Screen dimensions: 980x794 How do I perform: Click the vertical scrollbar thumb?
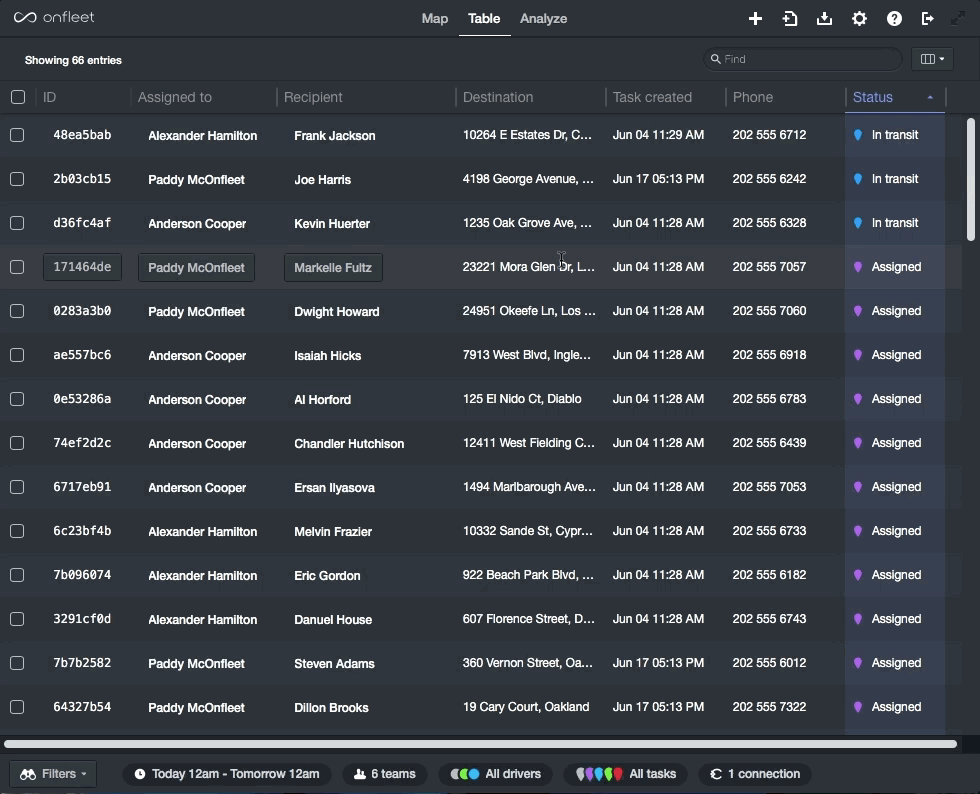[971, 179]
